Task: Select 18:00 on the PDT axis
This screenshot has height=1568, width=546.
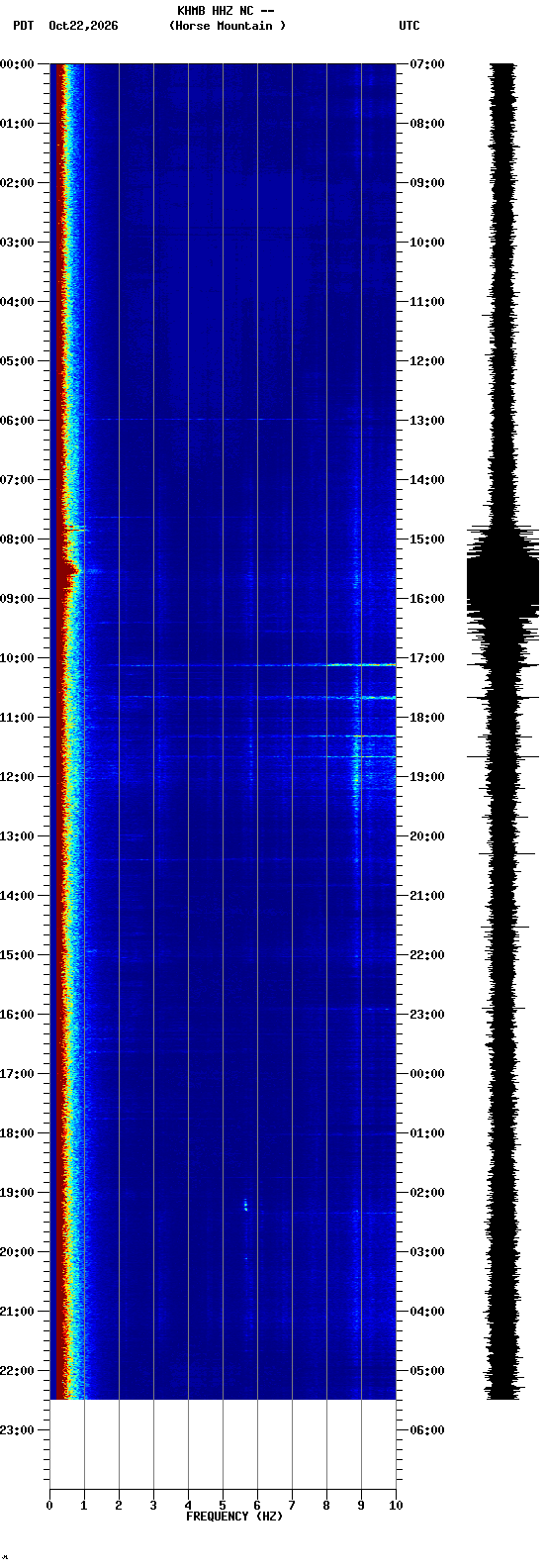Action: click(17, 1133)
